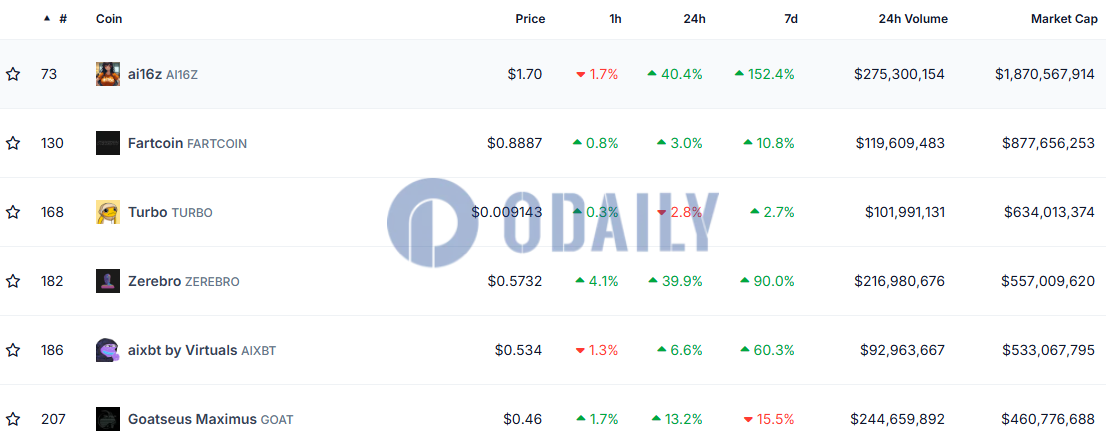Open the Zerebro coin name link
Viewport: 1106px width, 447px height.
tap(154, 281)
